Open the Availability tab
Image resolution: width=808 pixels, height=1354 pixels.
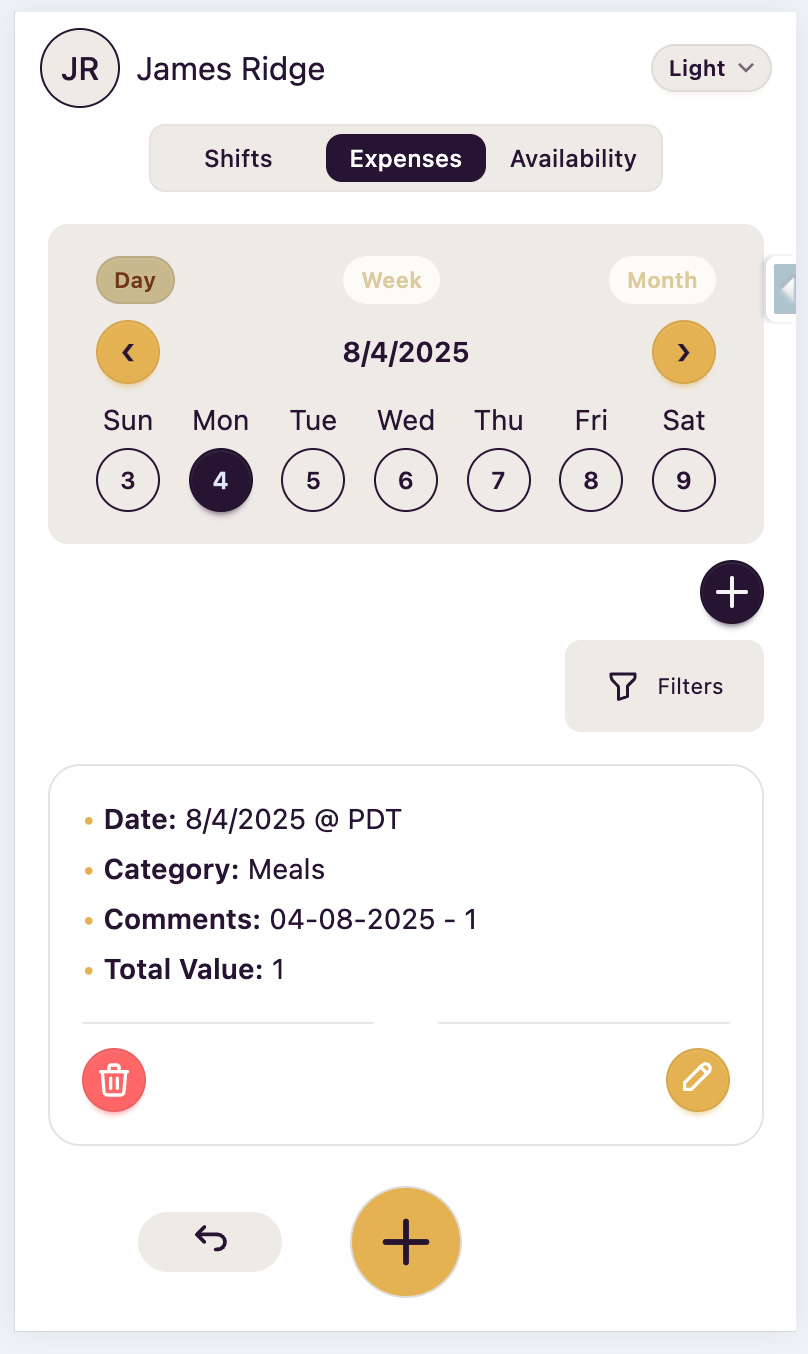point(573,158)
